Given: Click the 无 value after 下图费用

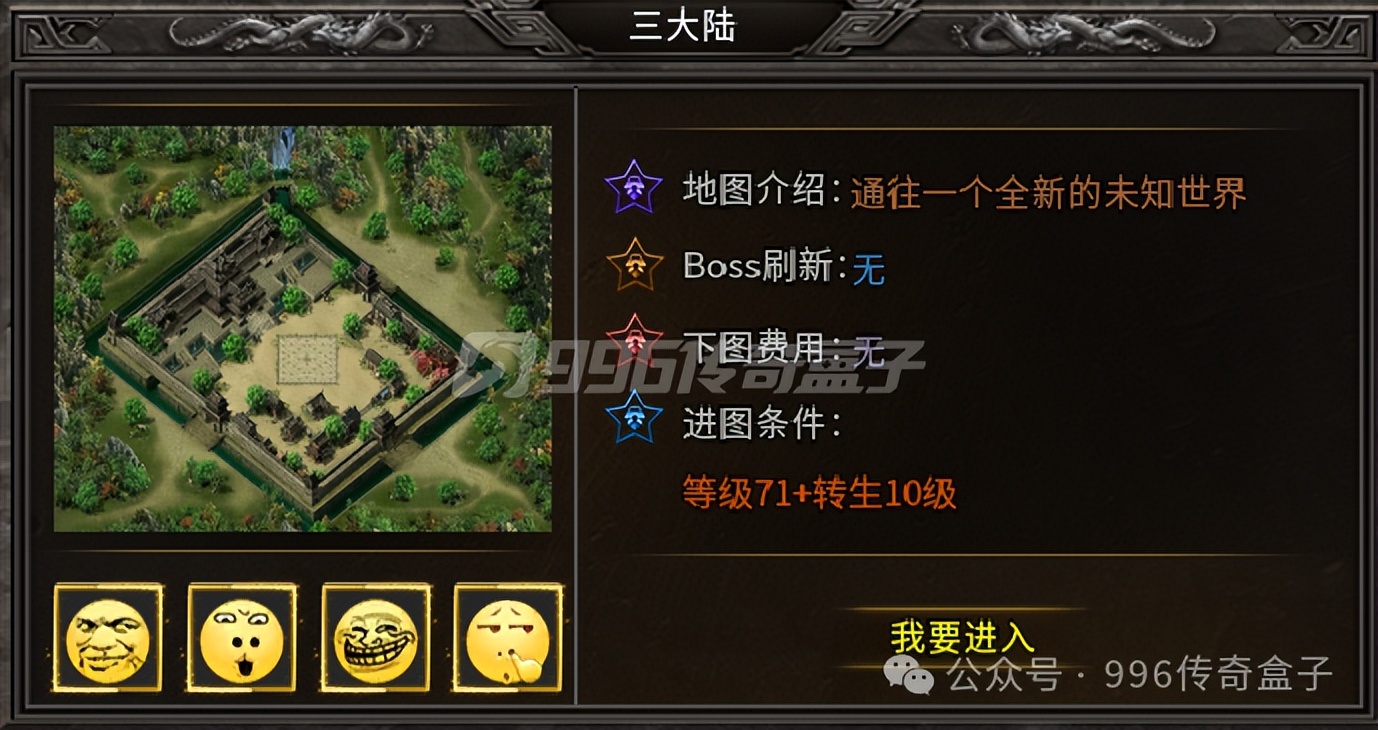Looking at the screenshot, I should click(x=868, y=348).
